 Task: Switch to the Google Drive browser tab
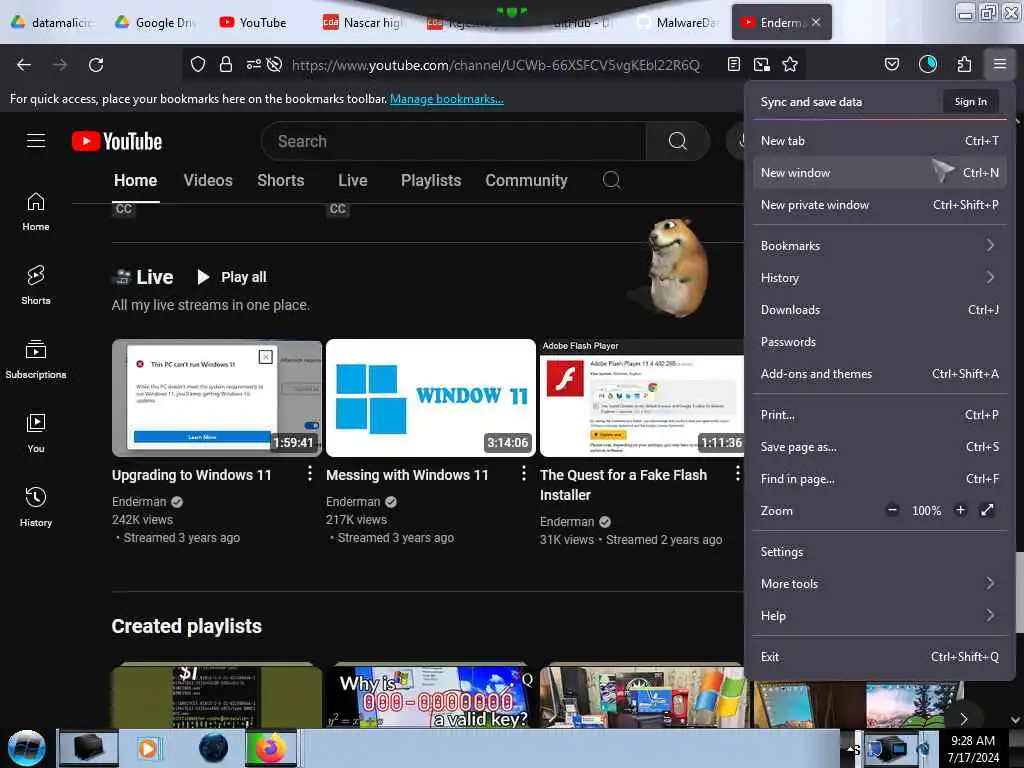155,22
